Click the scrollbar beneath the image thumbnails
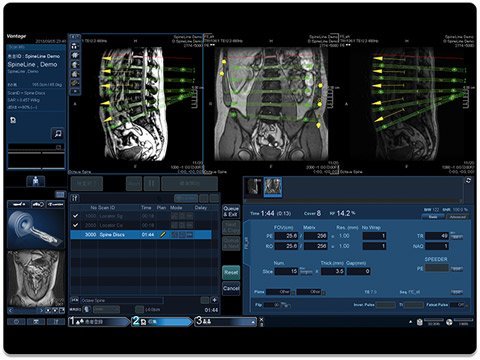Image resolution: width=480 pixels, height=360 pixels. click(353, 201)
